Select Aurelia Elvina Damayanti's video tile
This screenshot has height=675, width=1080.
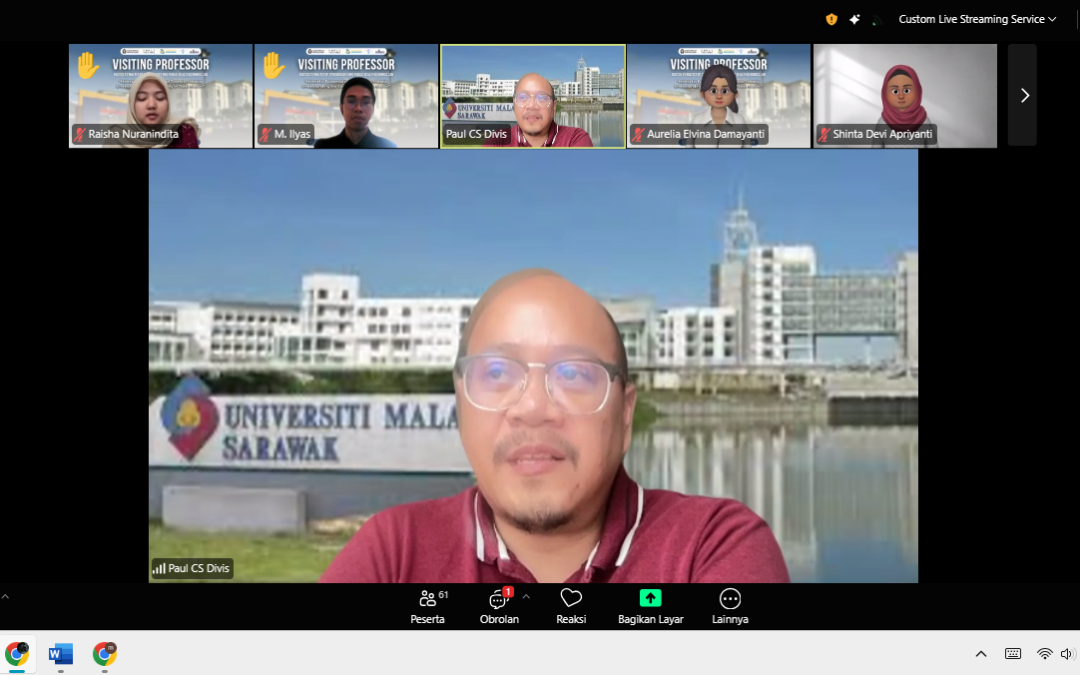pyautogui.click(x=718, y=96)
